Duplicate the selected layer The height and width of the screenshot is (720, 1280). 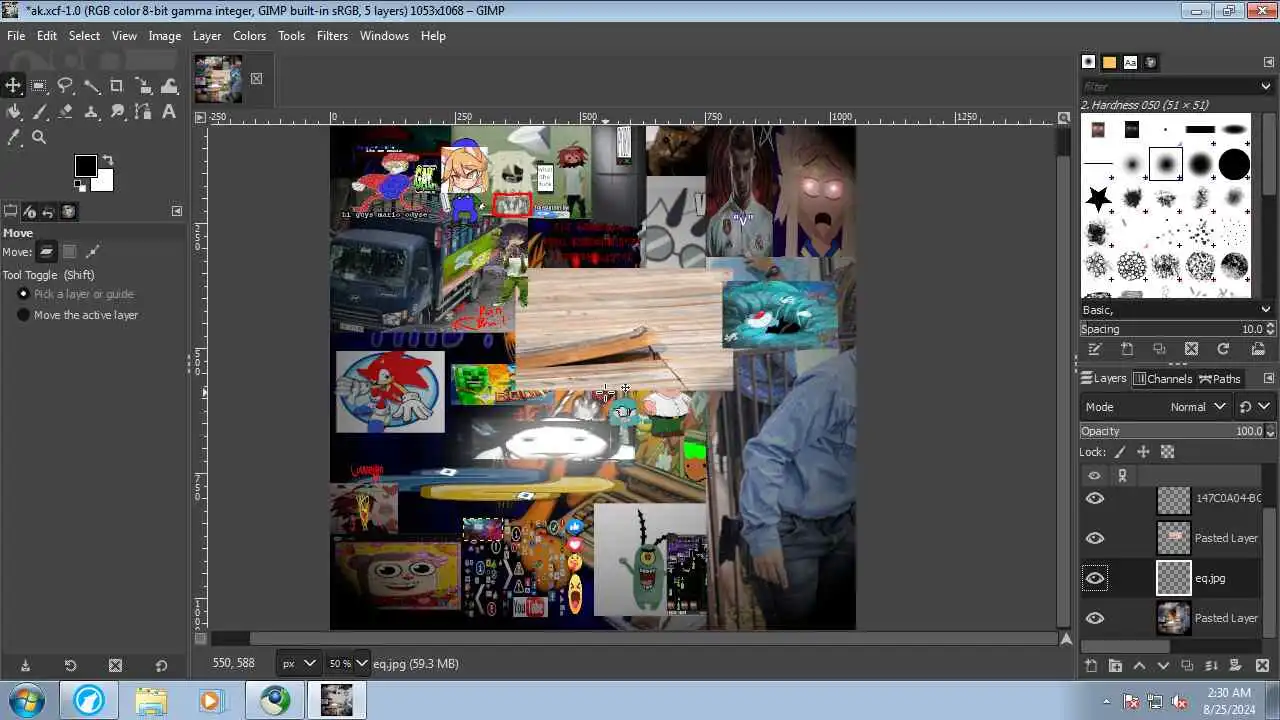click(1187, 666)
